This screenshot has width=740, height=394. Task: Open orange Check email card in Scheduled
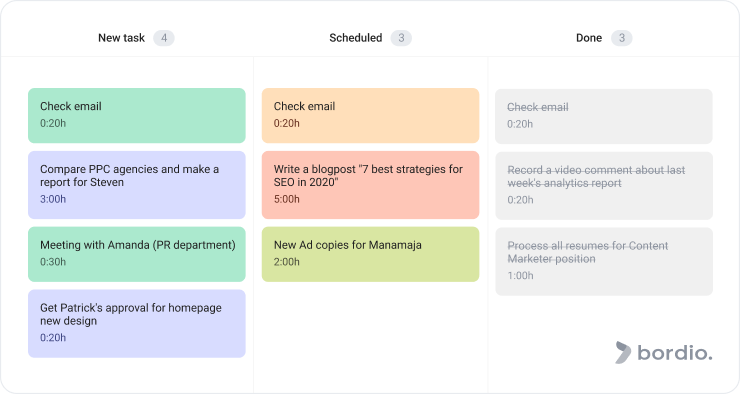(x=370, y=116)
